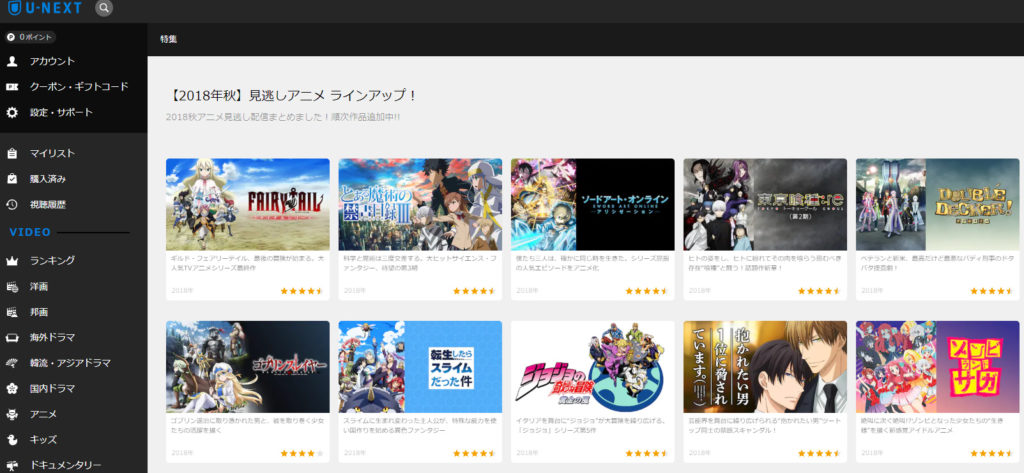The width and height of the screenshot is (1024, 473).
Task: Open とある魔術の禁書目録III thumbnail
Action: (420, 204)
